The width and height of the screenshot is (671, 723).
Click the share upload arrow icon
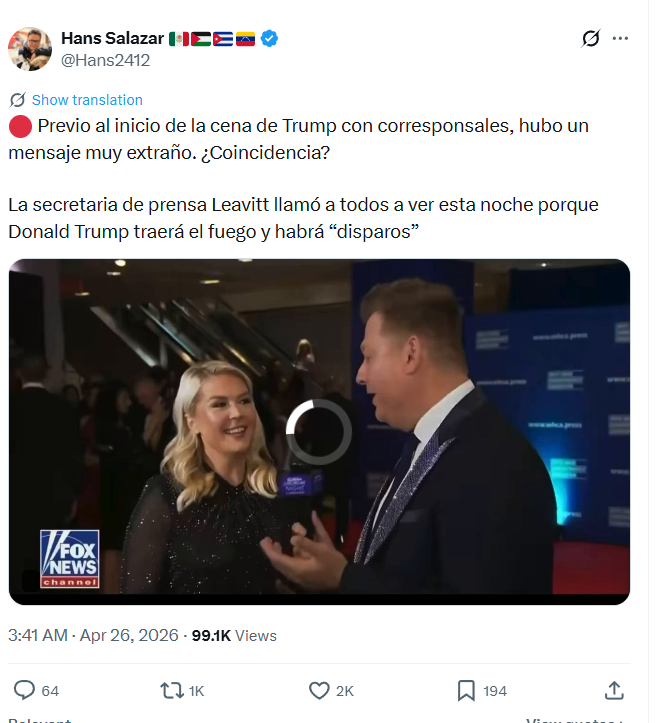point(615,690)
